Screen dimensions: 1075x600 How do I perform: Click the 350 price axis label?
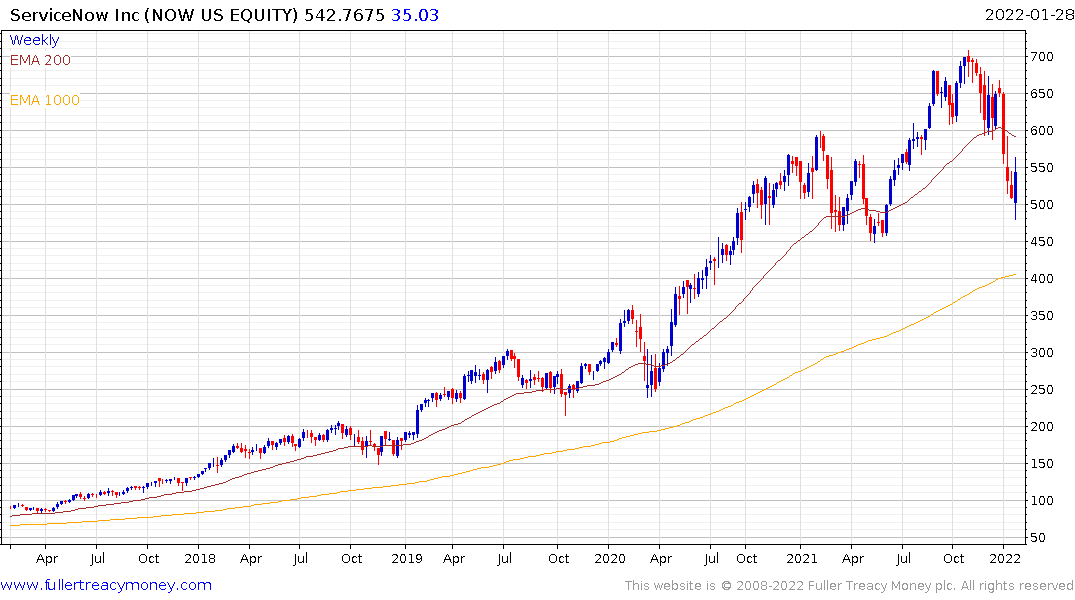[x=1041, y=316]
